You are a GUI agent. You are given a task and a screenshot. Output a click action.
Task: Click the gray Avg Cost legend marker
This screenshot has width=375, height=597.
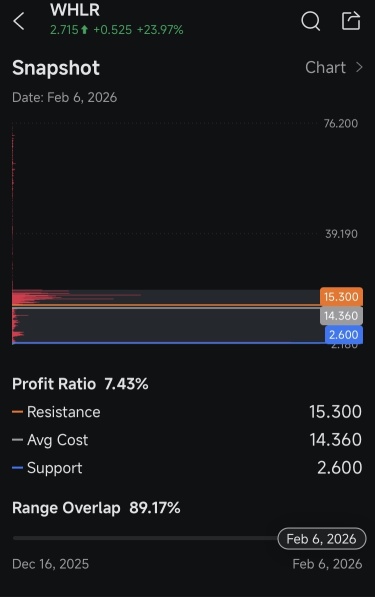(17, 440)
